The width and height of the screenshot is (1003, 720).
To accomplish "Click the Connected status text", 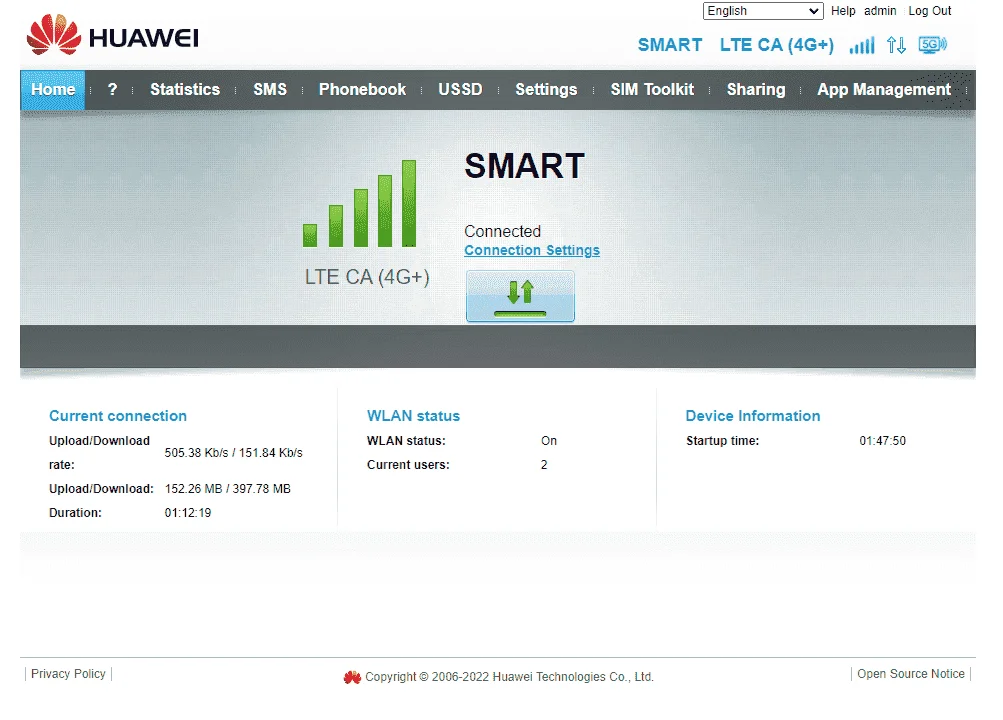I will click(502, 231).
